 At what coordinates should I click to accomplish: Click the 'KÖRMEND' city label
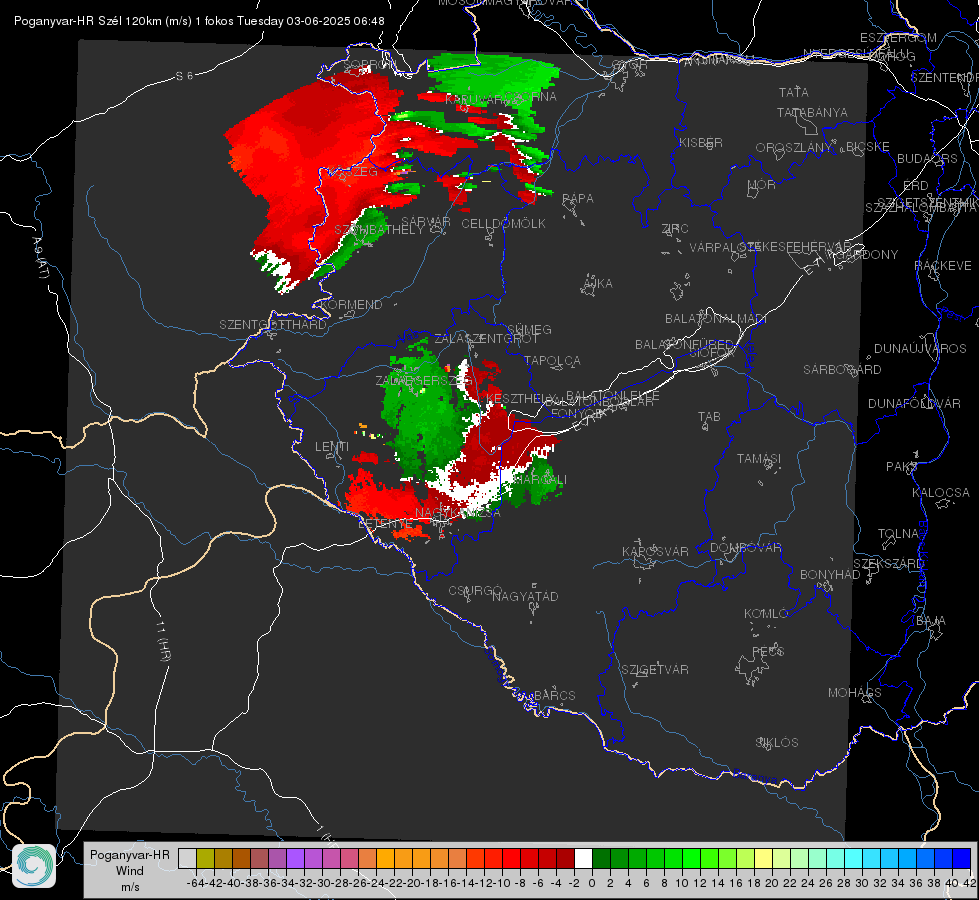tap(351, 305)
